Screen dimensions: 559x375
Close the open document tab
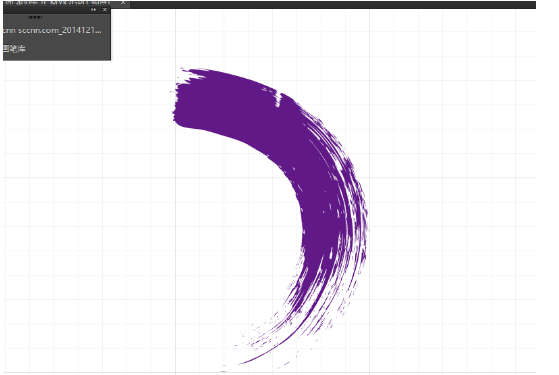tap(123, 3)
